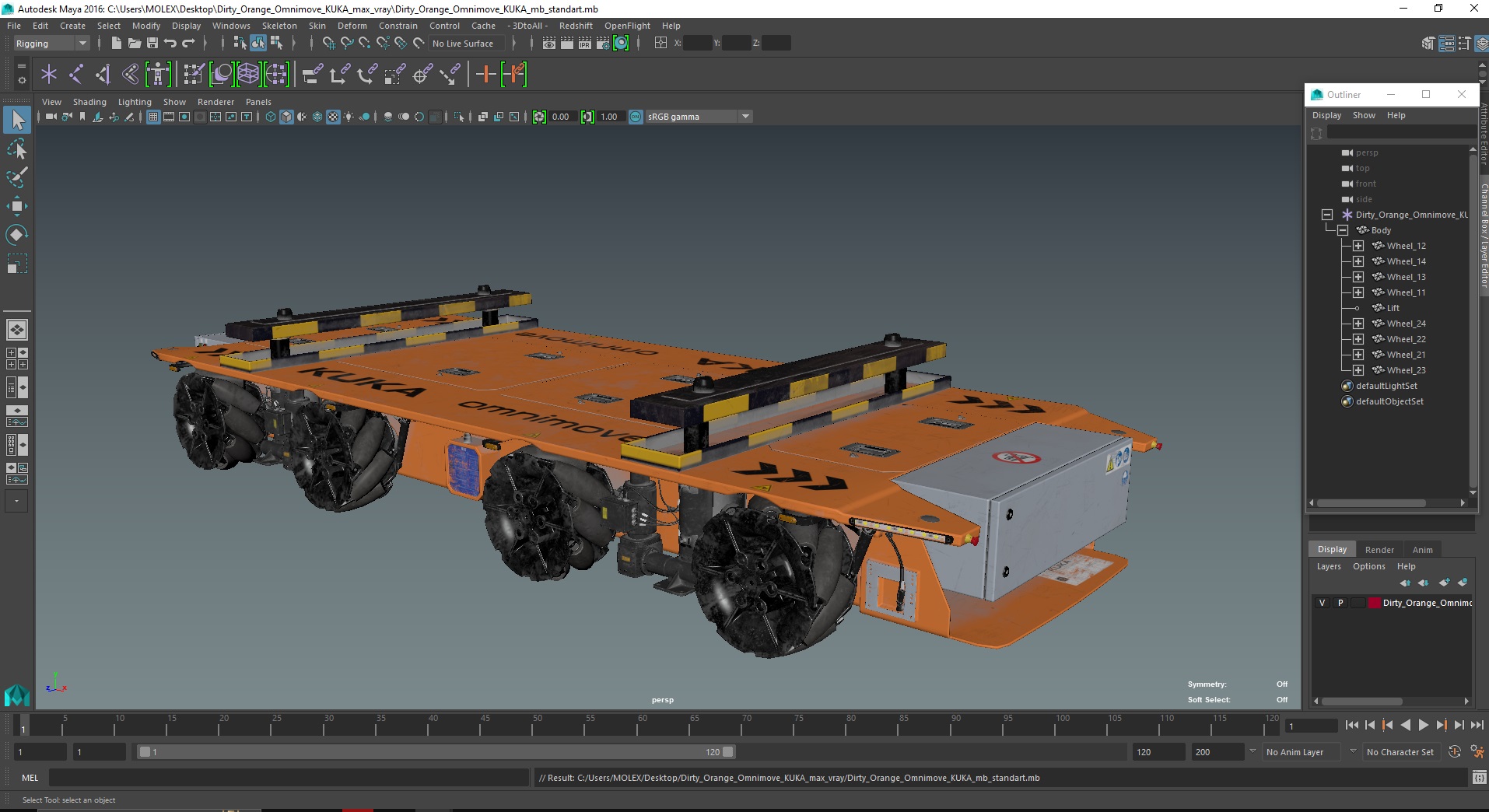Expand Wheel_12 in the Outliner
The image size is (1489, 812).
coord(1358,246)
